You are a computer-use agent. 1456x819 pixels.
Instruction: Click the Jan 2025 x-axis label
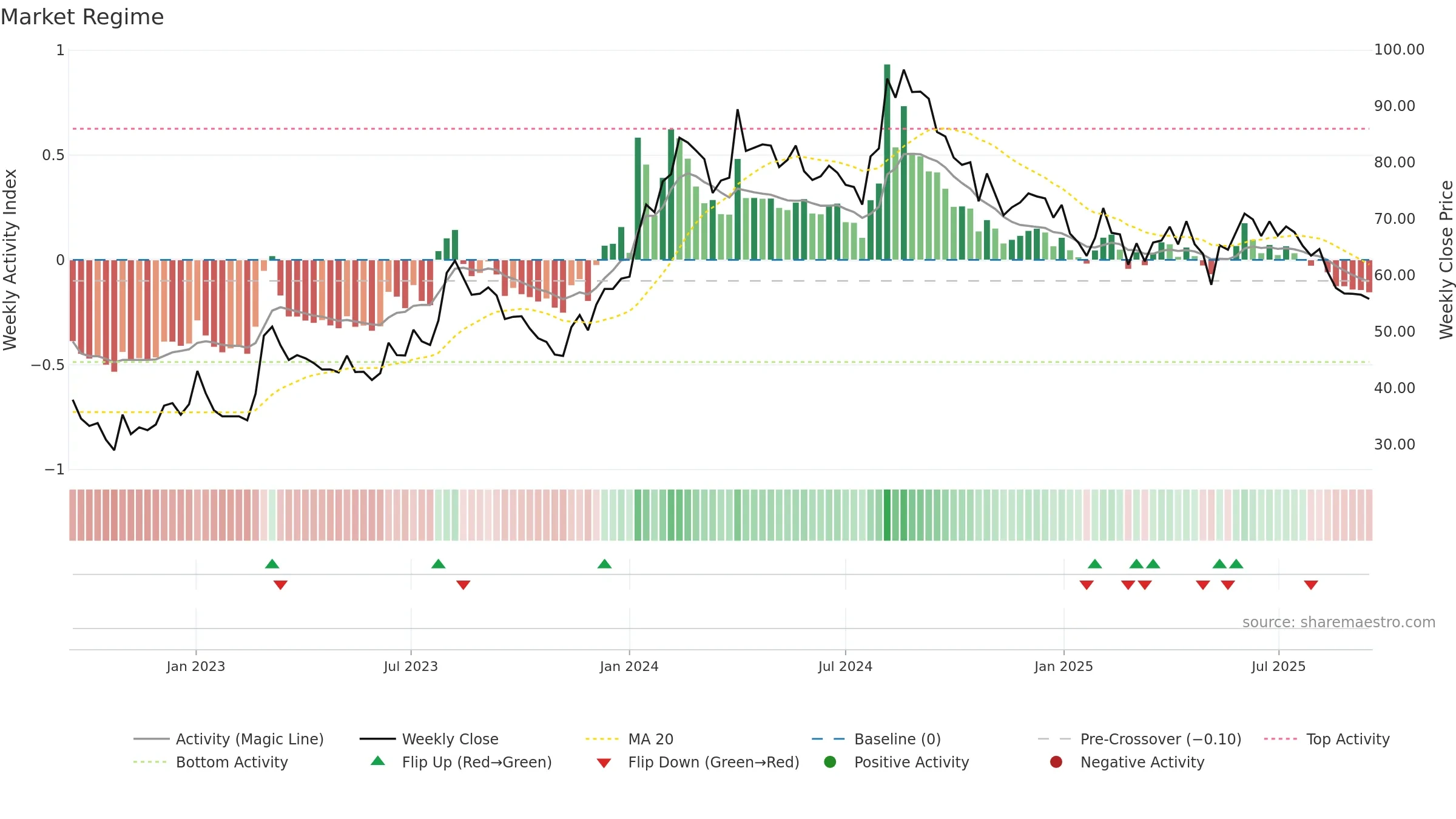click(1063, 666)
